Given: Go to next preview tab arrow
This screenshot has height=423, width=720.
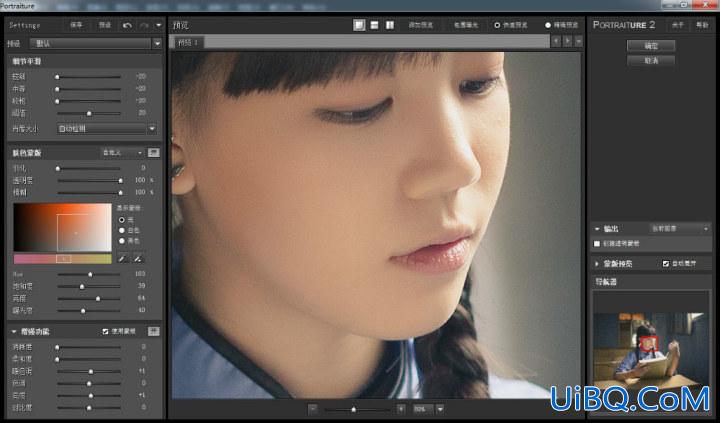Looking at the screenshot, I should pyautogui.click(x=568, y=41).
